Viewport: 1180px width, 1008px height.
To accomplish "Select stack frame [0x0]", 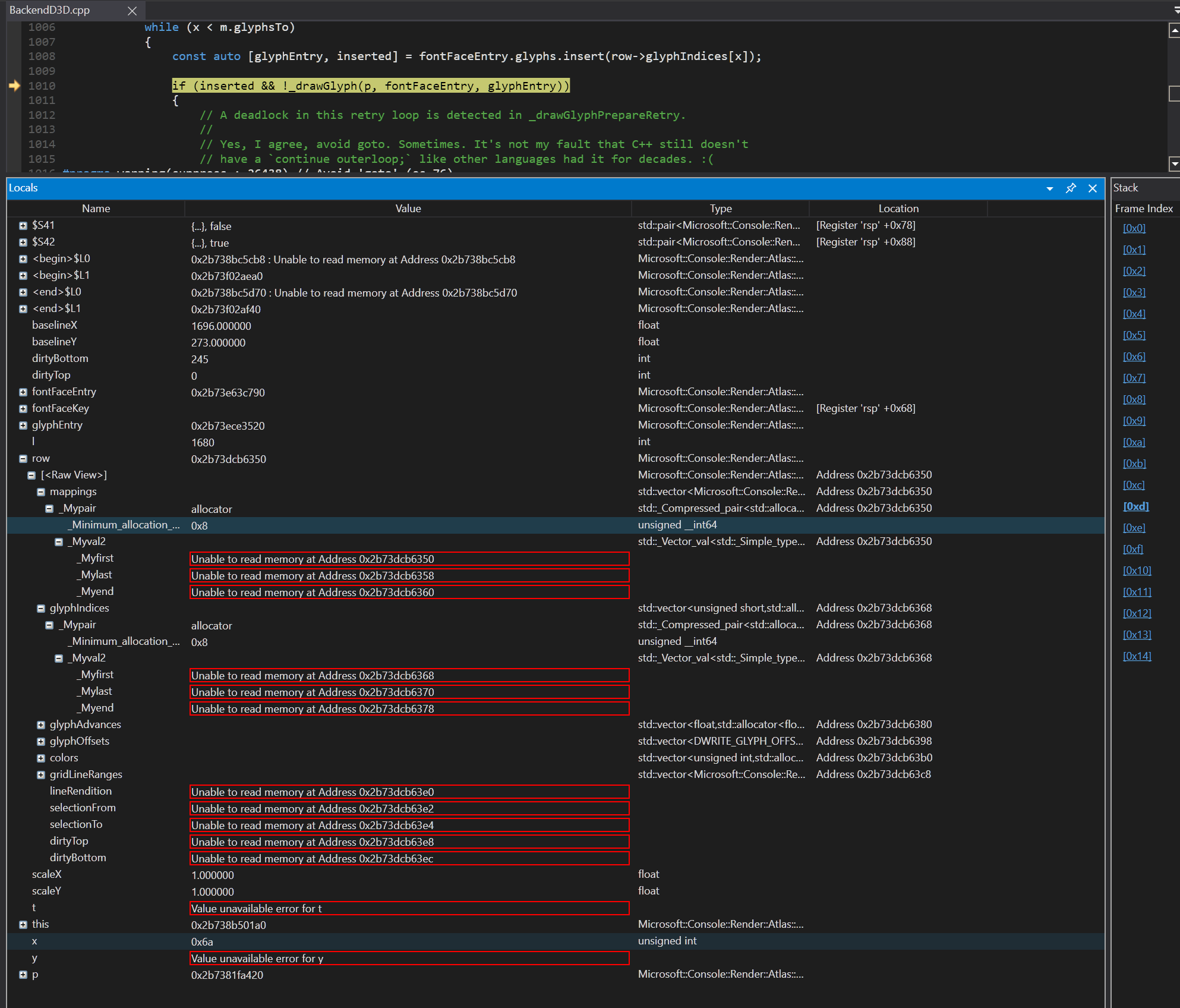I will pos(1134,228).
